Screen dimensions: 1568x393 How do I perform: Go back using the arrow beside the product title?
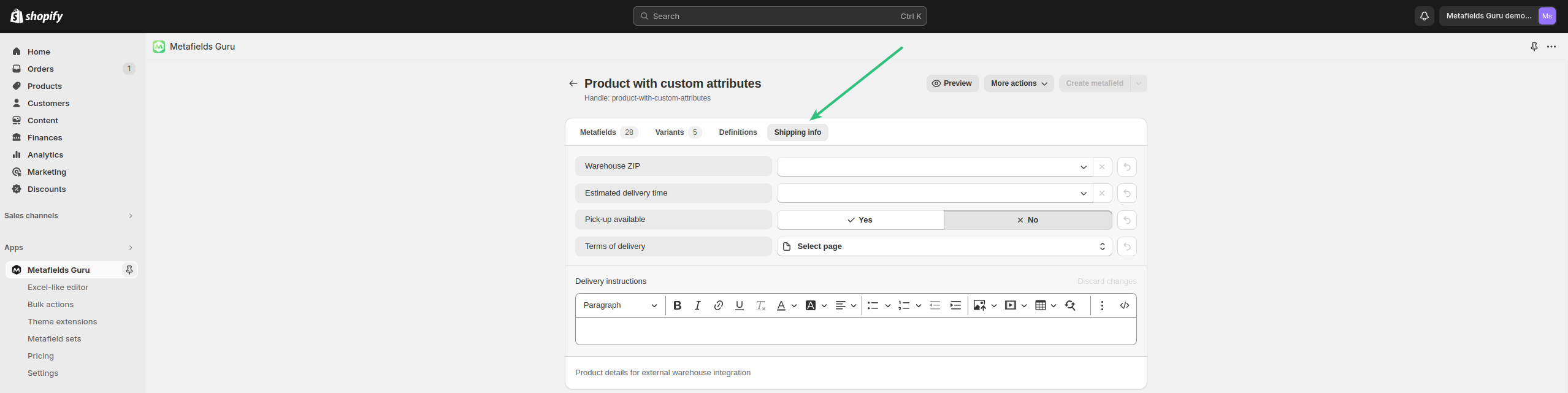coord(573,83)
